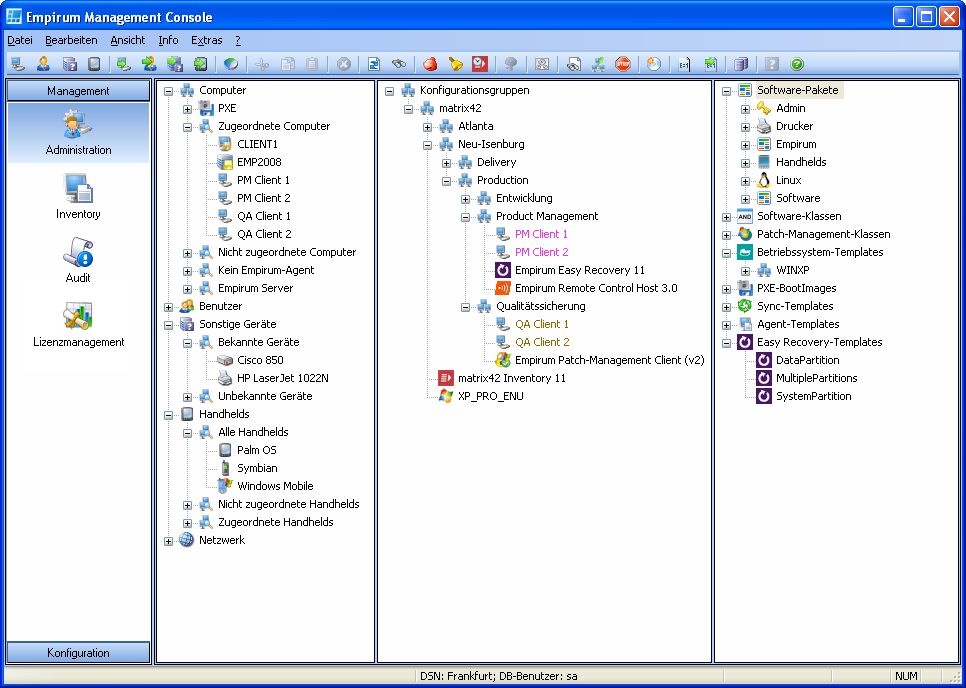Screen dimensions: 966x688
Task: Open the Bearbeiten menu
Action: (x=71, y=40)
